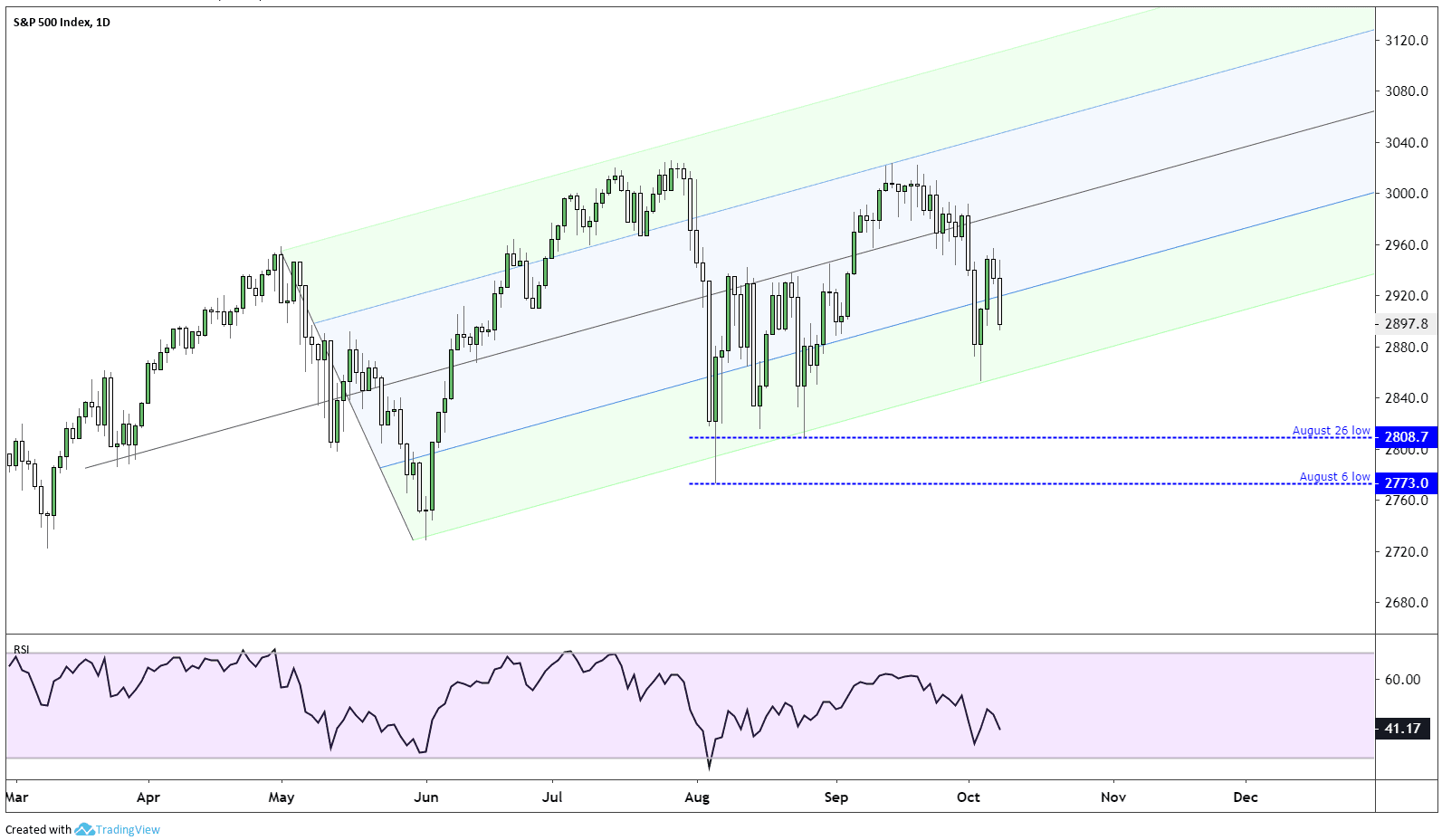Click the 2880.0 price axis label
The height and width of the screenshot is (840, 1442).
1407,347
